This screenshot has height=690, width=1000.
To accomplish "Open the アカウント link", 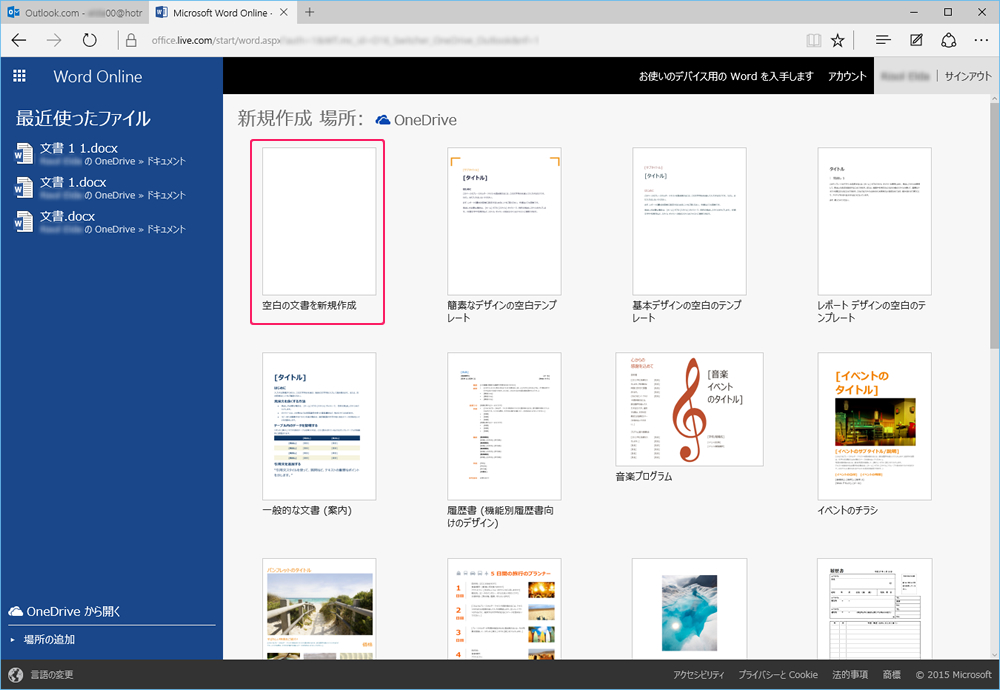I will pos(847,76).
